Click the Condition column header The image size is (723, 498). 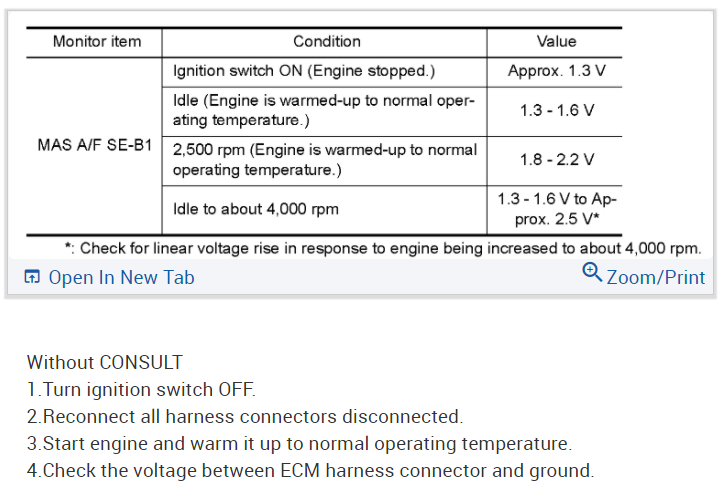point(326,42)
